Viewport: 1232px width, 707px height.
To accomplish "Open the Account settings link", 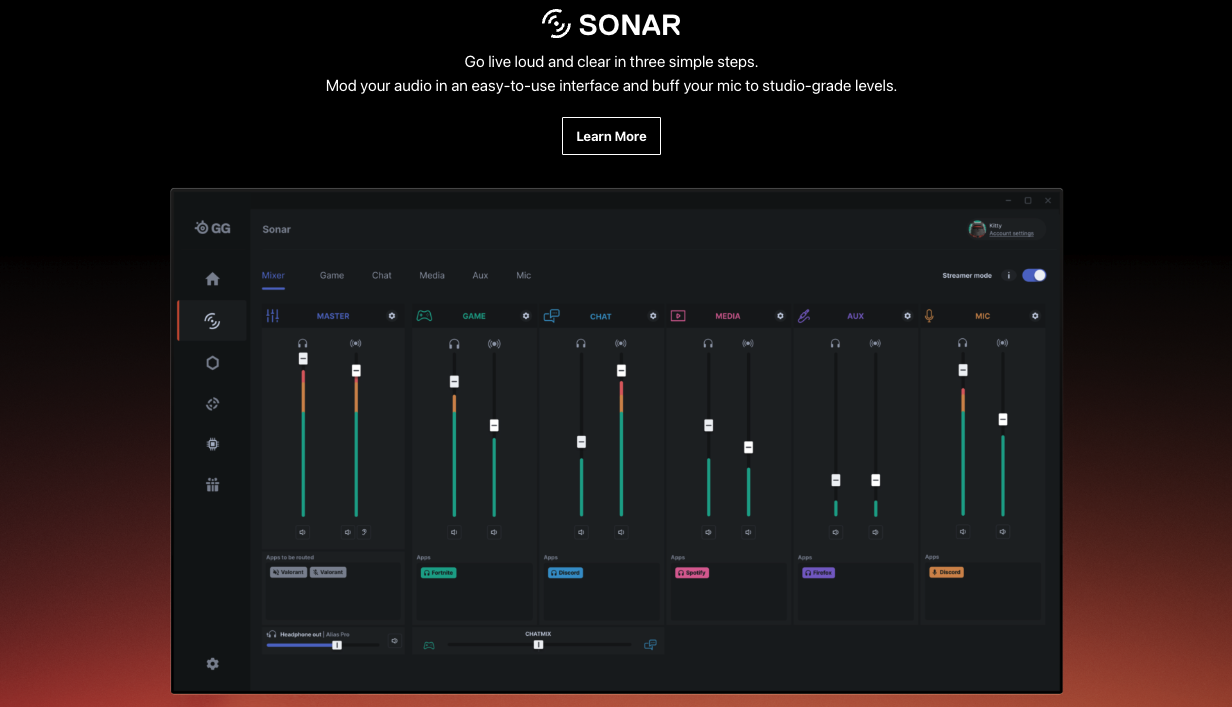I will click(x=1012, y=233).
